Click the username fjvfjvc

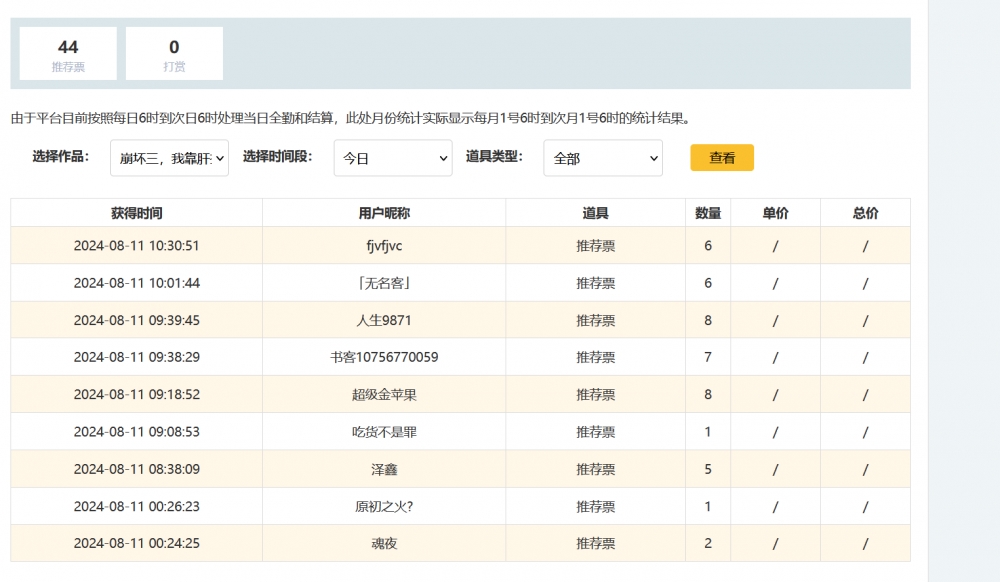(384, 246)
